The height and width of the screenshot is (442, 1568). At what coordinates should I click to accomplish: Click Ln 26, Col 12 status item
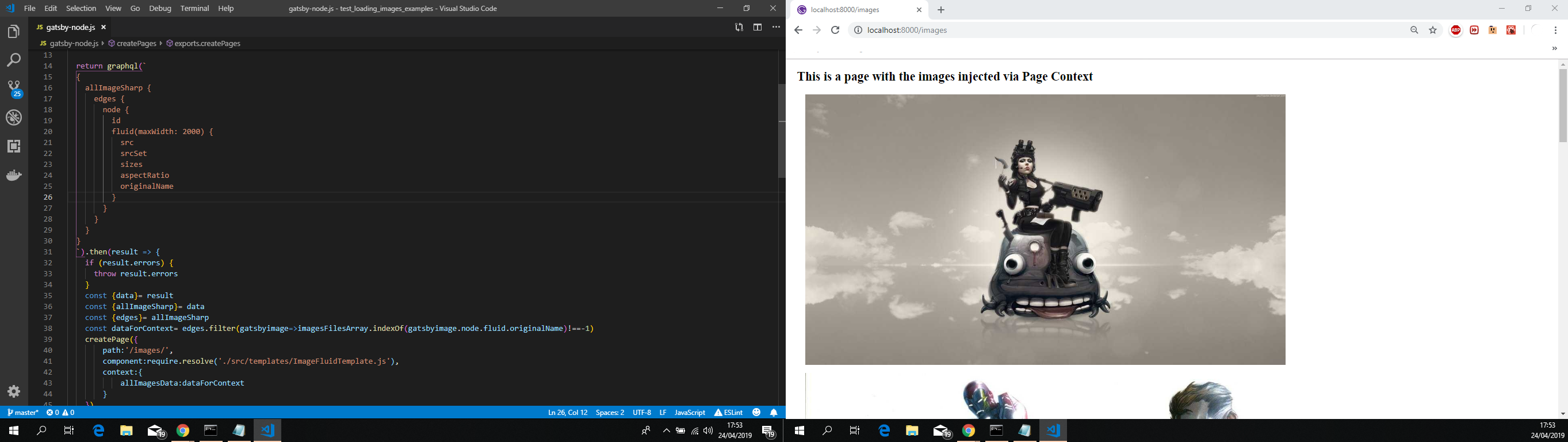567,412
